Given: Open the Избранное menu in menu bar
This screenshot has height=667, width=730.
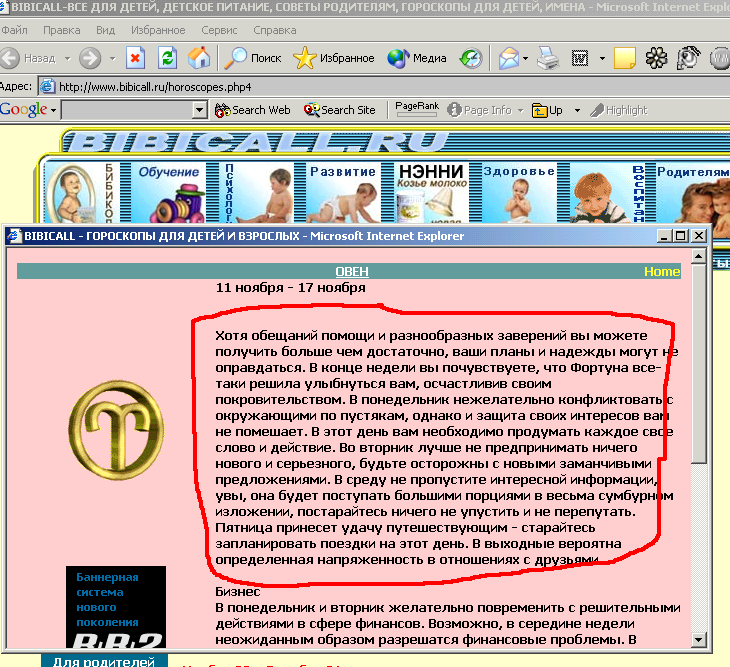Looking at the screenshot, I should coord(158,30).
